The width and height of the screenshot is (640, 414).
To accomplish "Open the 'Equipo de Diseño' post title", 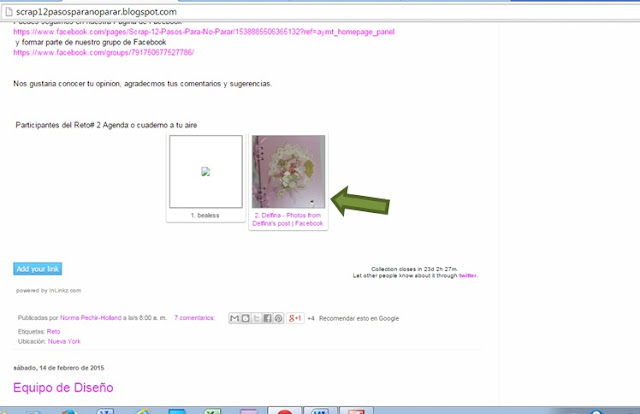I will [x=63, y=387].
